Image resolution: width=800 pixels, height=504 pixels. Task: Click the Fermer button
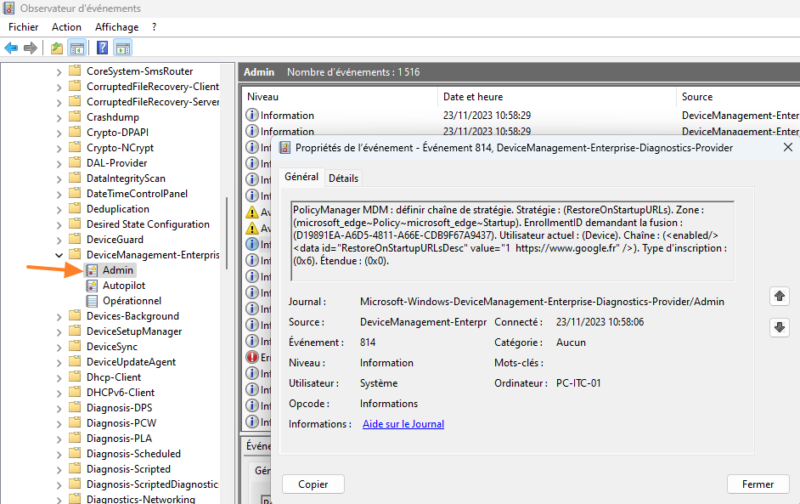point(757,484)
